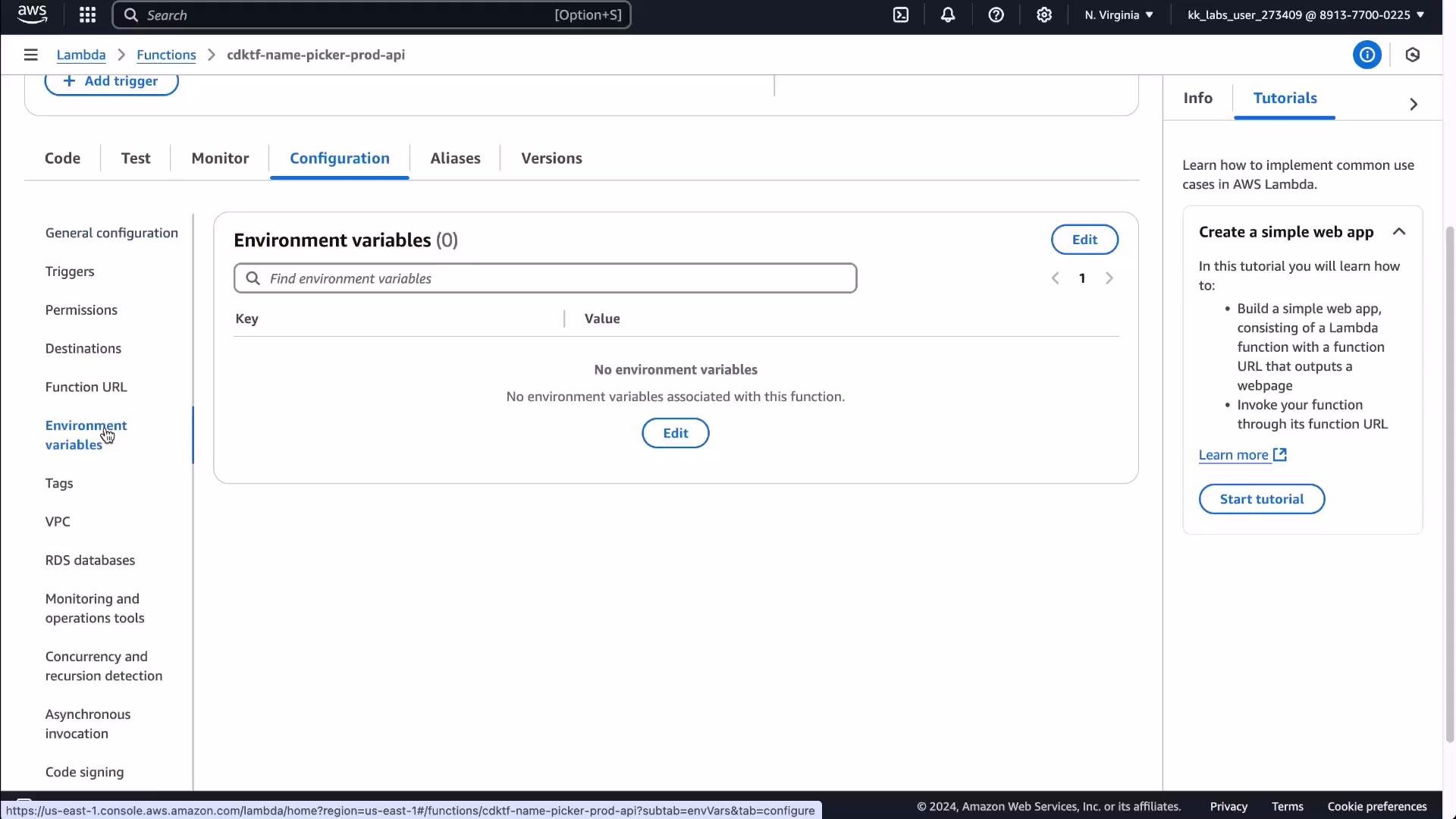Viewport: 1456px width, 819px height.
Task: Open Function URL in the side menu
Action: tap(86, 387)
